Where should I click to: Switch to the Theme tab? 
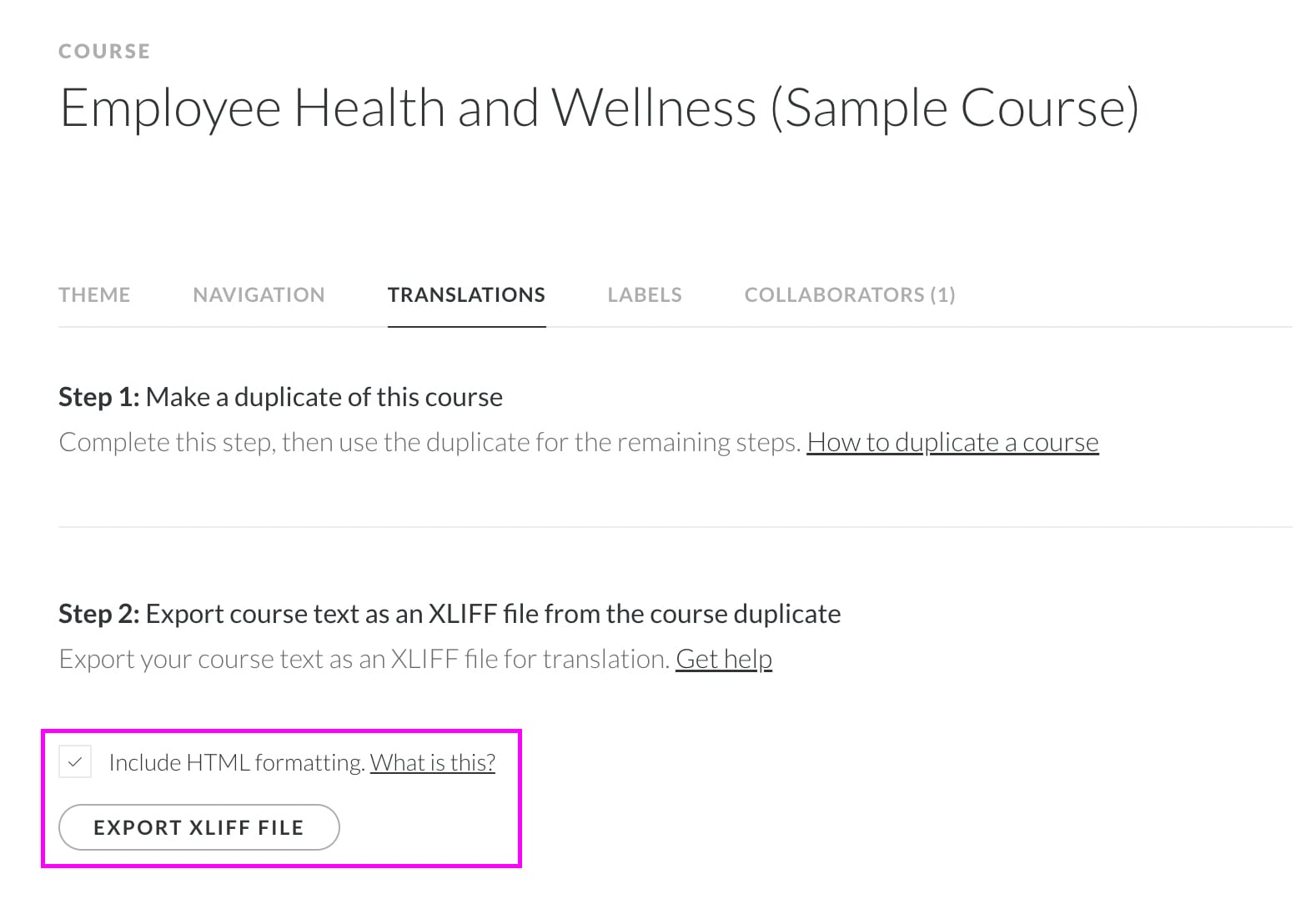point(94,294)
